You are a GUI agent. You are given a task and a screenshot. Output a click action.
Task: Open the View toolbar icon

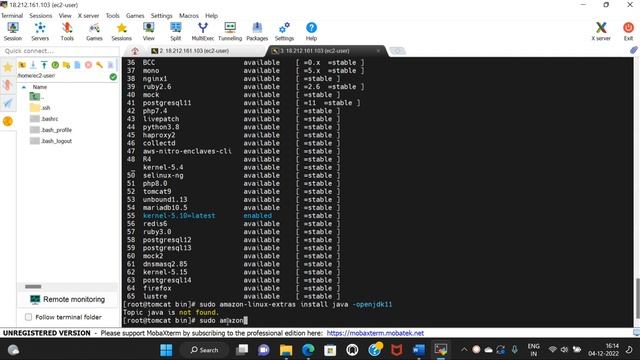click(x=149, y=31)
